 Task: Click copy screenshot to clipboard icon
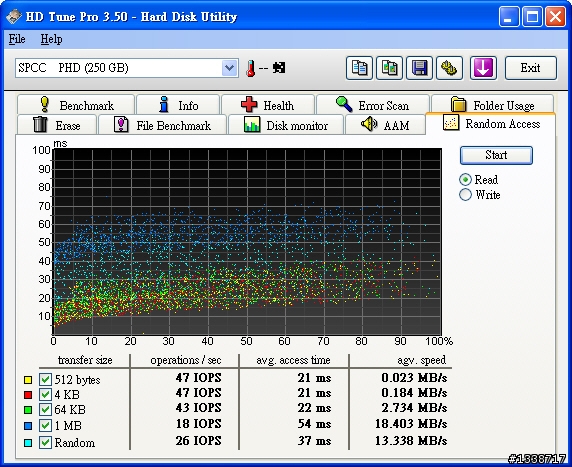pyautogui.click(x=390, y=68)
